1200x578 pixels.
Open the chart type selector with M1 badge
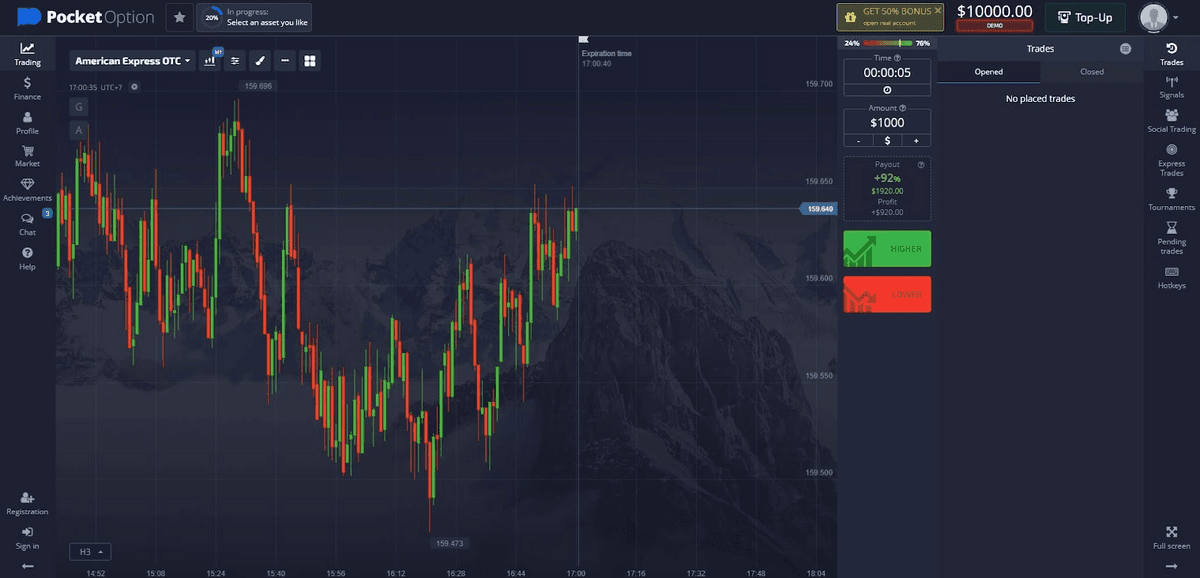tap(210, 60)
